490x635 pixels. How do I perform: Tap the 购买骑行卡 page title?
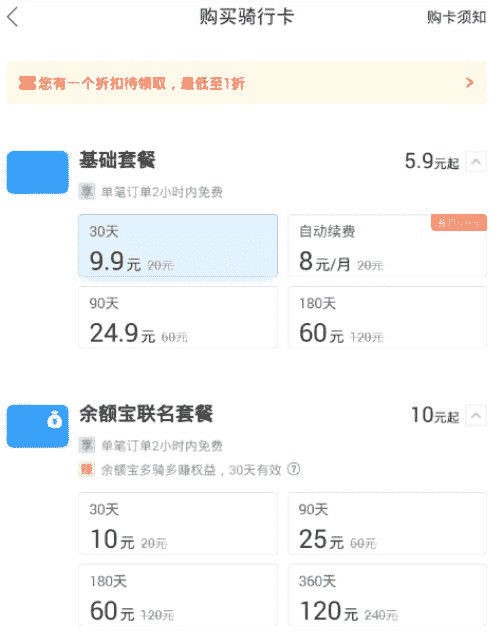click(x=246, y=17)
